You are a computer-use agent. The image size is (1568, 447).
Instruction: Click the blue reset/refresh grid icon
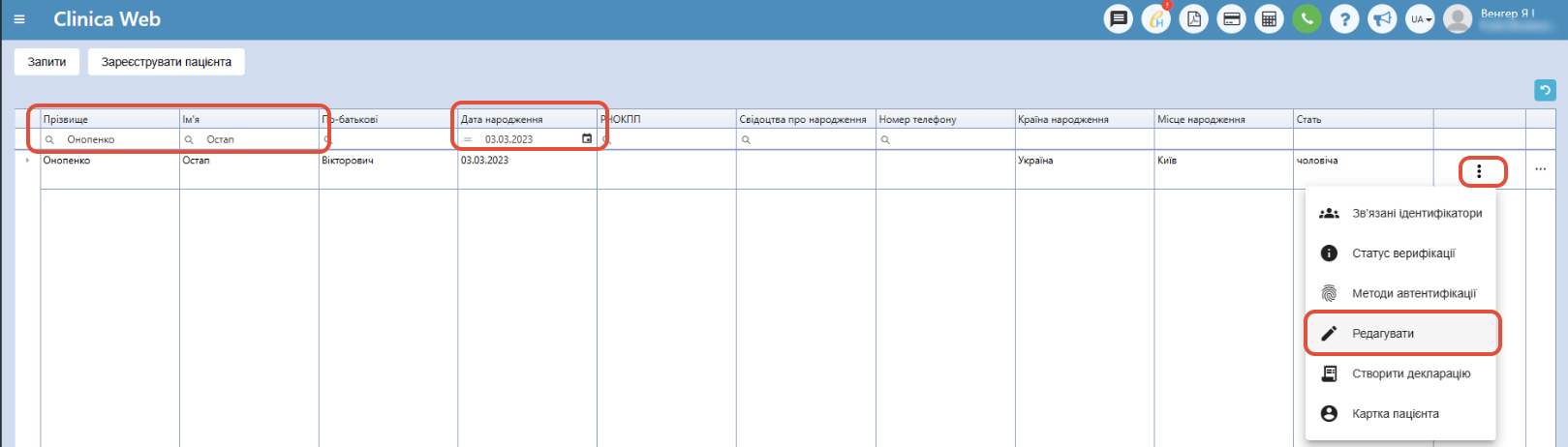(1545, 90)
